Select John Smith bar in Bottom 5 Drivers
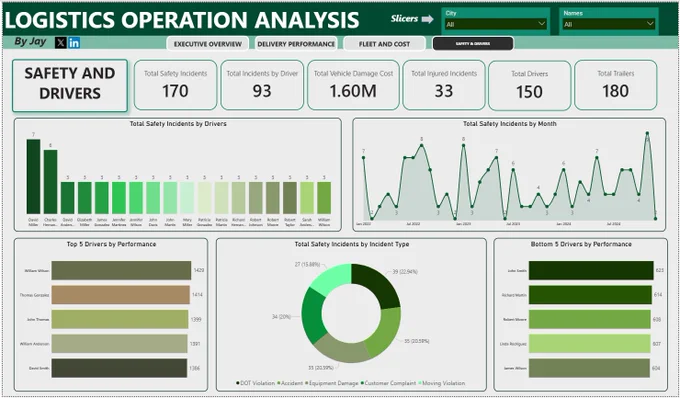The height and width of the screenshot is (398, 680). pos(591,270)
